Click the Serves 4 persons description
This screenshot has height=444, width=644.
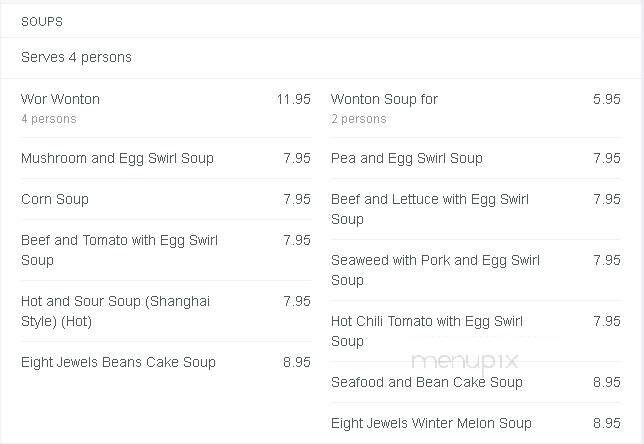pyautogui.click(x=76, y=57)
